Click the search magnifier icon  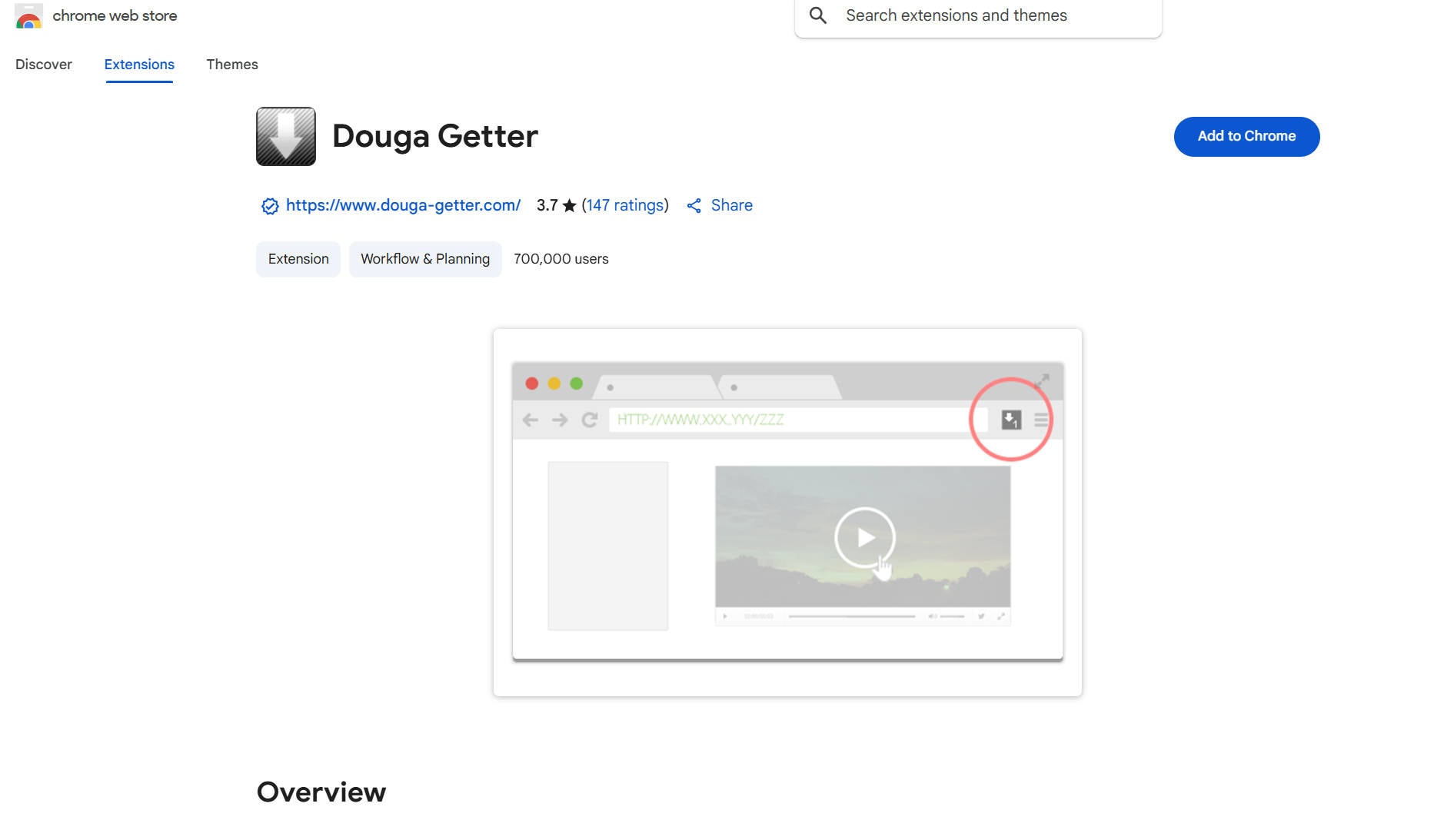818,15
